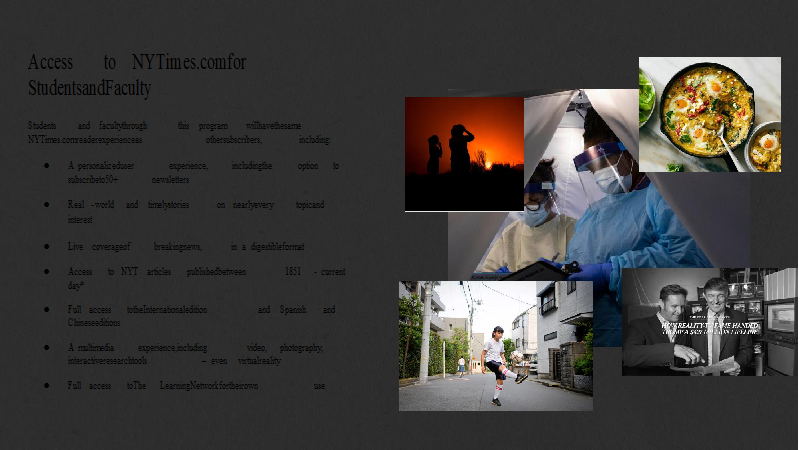This screenshot has height=450, width=800.
Task: Click the bullet dot before 'Live coverage'
Action: pos(45,246)
